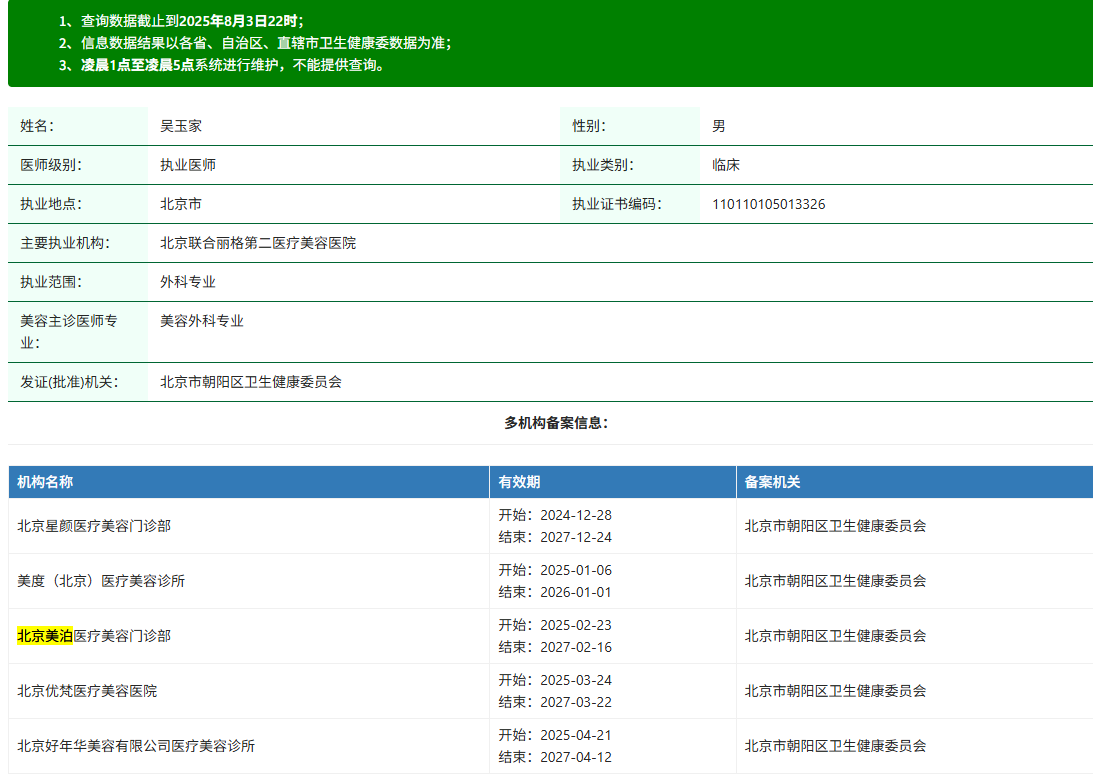Click the 机构名称 column header
This screenshot has height=781, width=1093.
pyautogui.click(x=45, y=482)
